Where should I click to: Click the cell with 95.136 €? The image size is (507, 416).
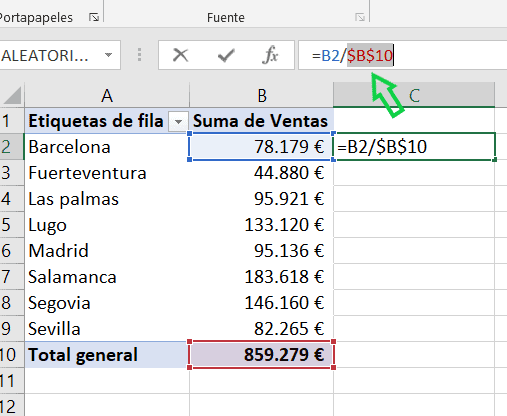[x=261, y=251]
